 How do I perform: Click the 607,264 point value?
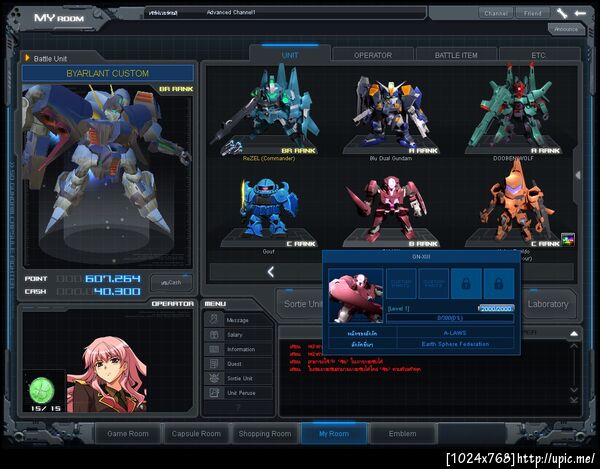[112, 278]
